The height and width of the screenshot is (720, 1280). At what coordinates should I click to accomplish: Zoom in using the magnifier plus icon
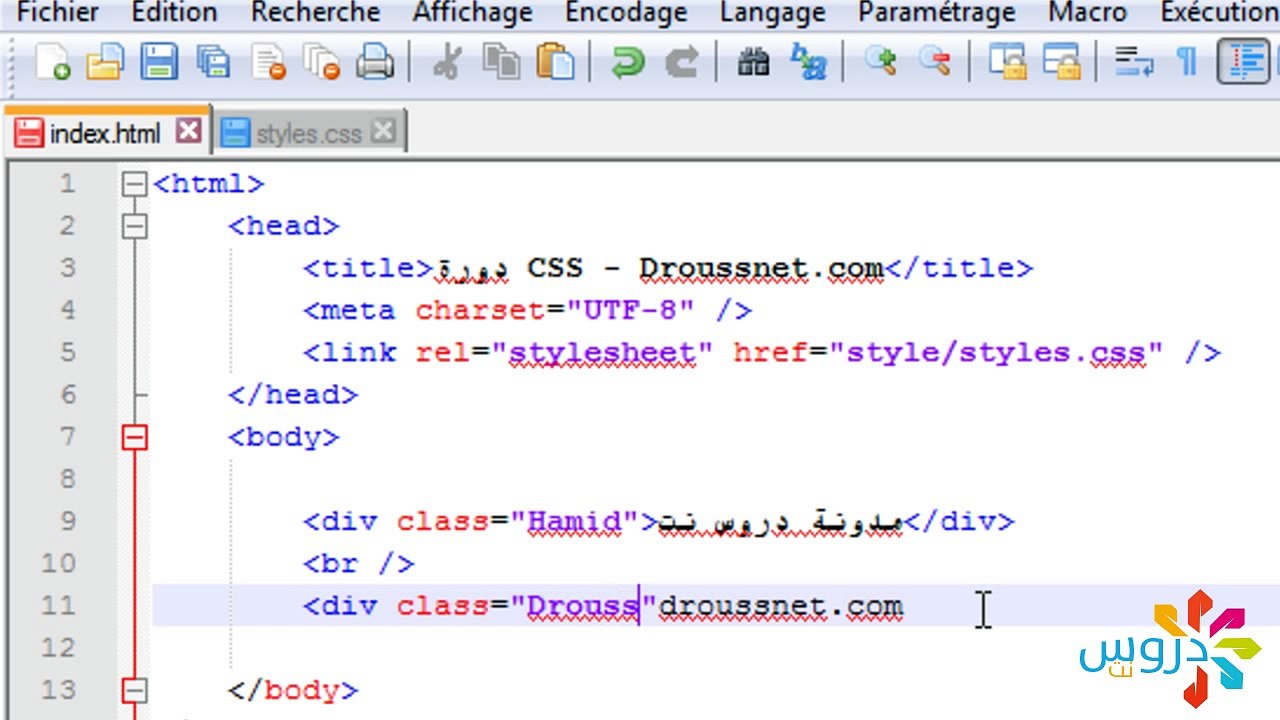tap(881, 62)
